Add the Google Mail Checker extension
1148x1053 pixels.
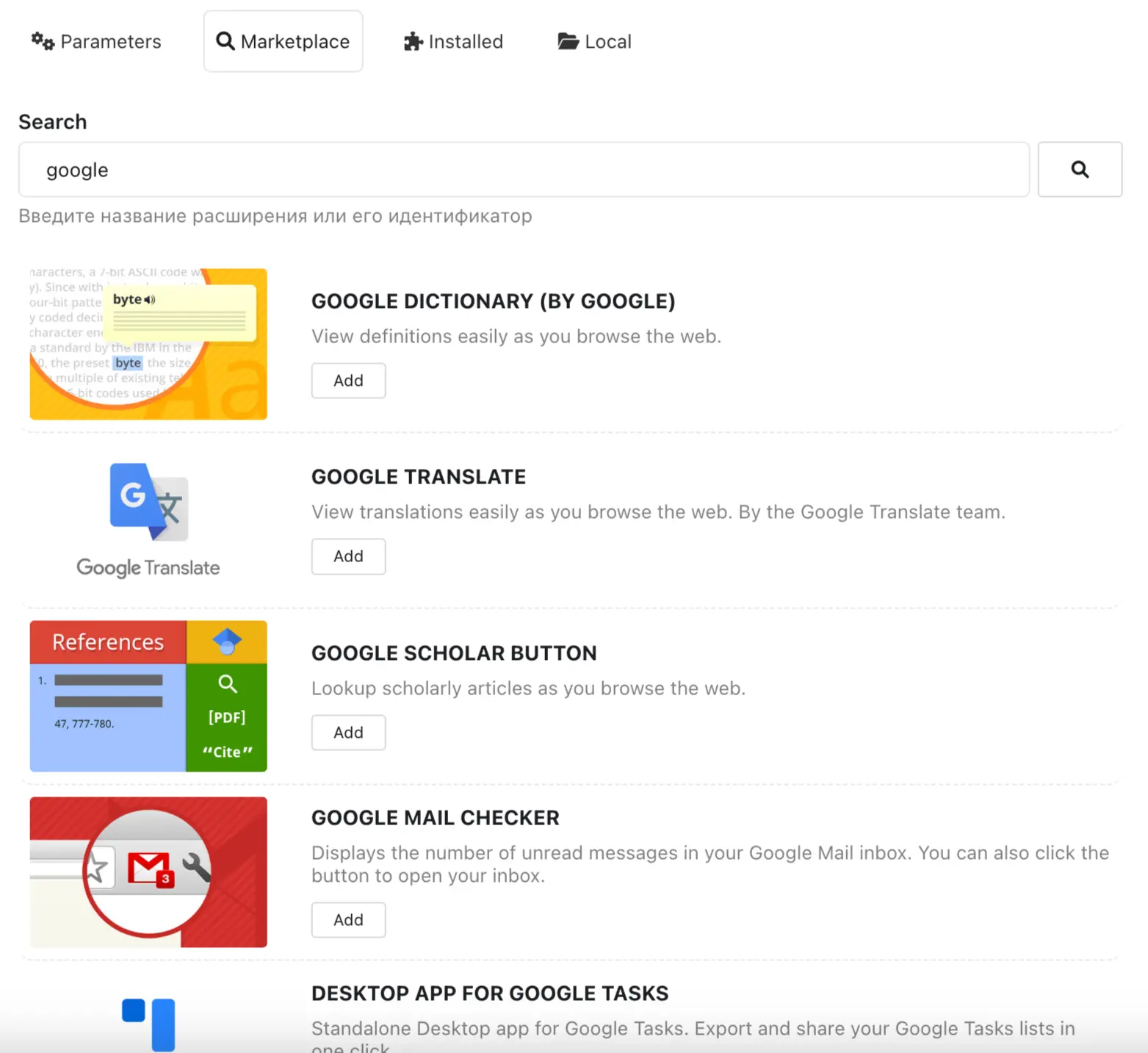coord(348,920)
